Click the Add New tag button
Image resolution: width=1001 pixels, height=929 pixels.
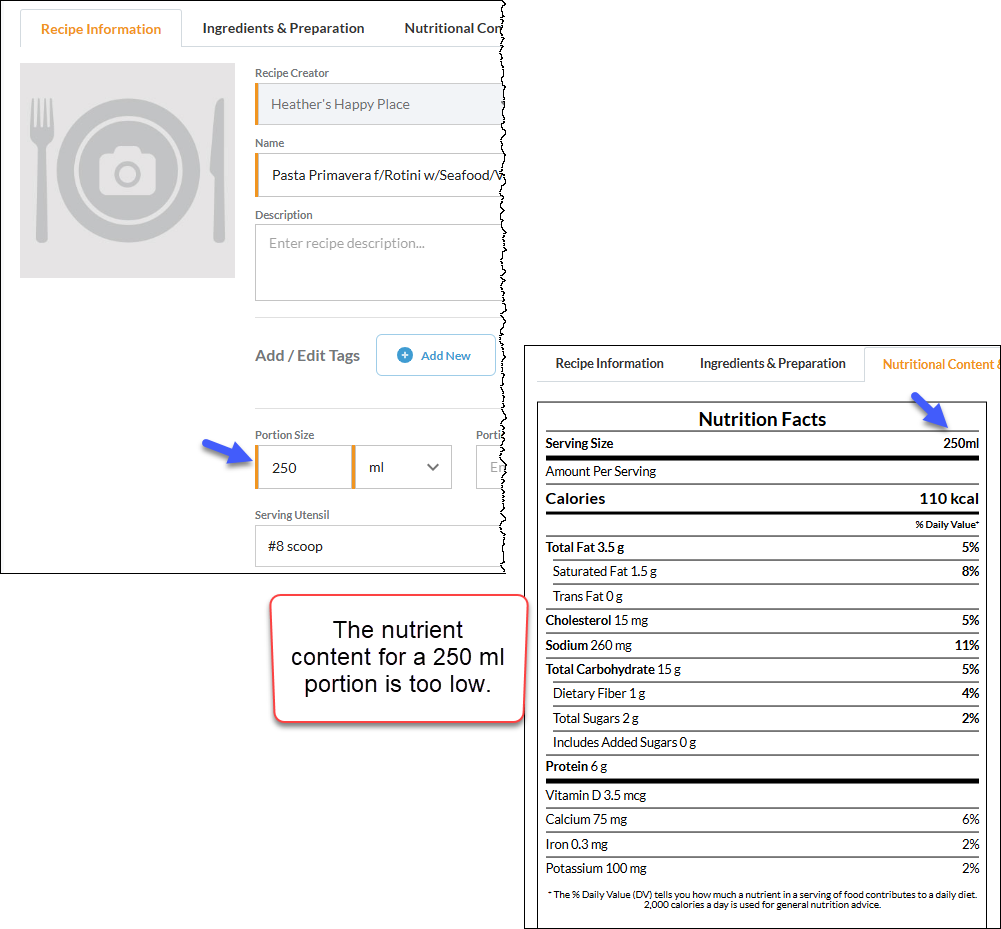point(436,355)
